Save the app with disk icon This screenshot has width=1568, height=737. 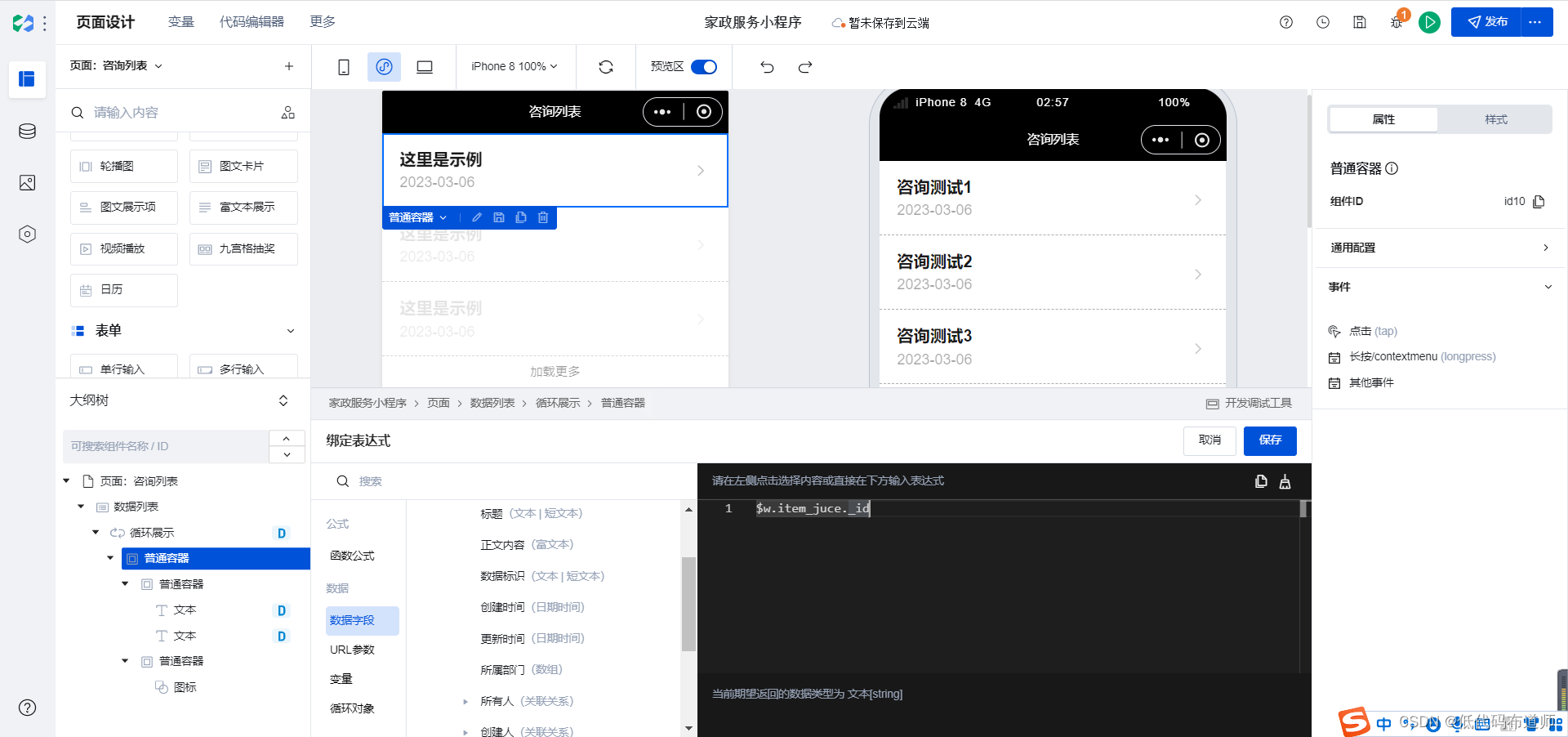[1360, 22]
